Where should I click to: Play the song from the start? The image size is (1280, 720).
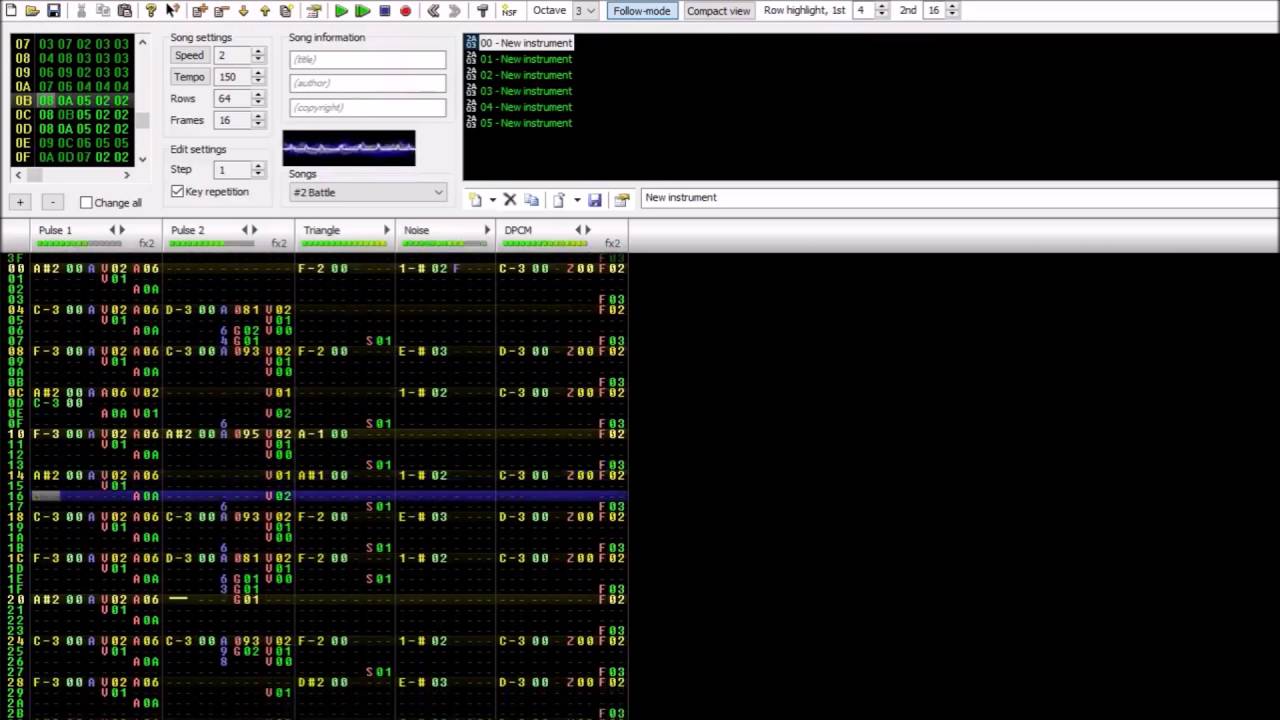[341, 11]
